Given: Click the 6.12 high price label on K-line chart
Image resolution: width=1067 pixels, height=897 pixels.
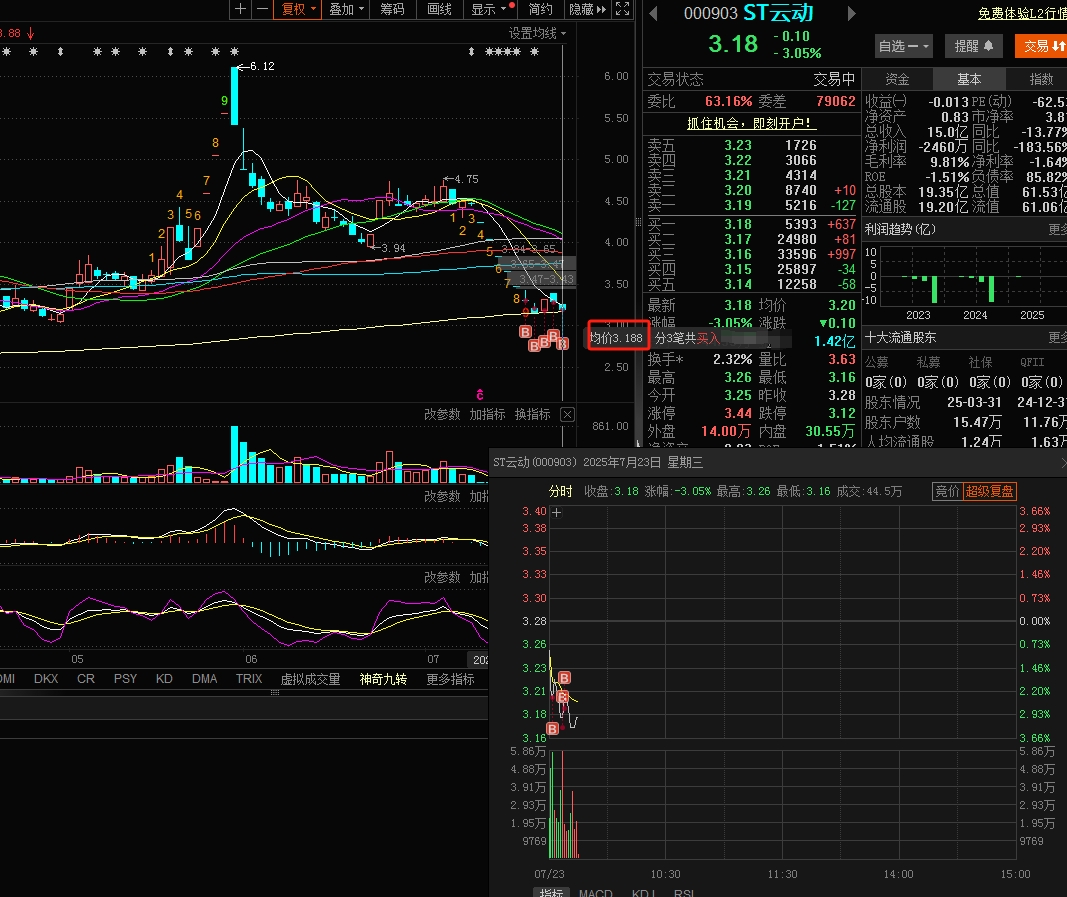Looking at the screenshot, I should click(262, 66).
